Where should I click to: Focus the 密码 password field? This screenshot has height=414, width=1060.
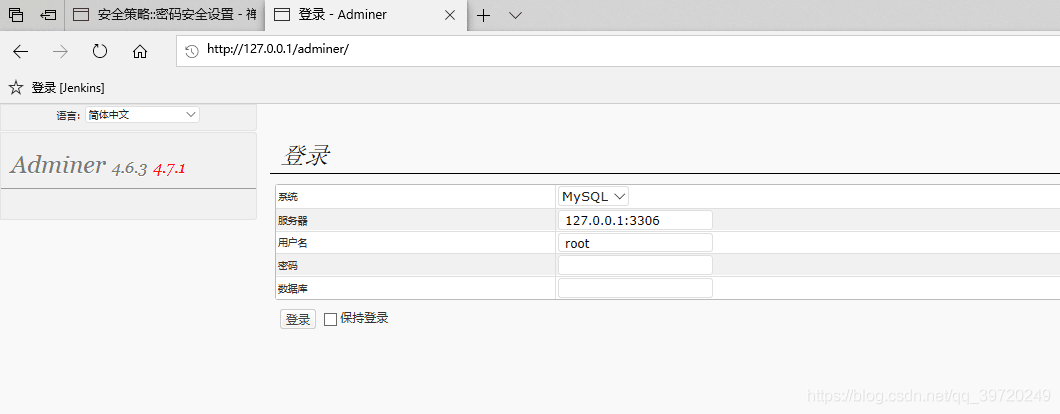pyautogui.click(x=635, y=265)
